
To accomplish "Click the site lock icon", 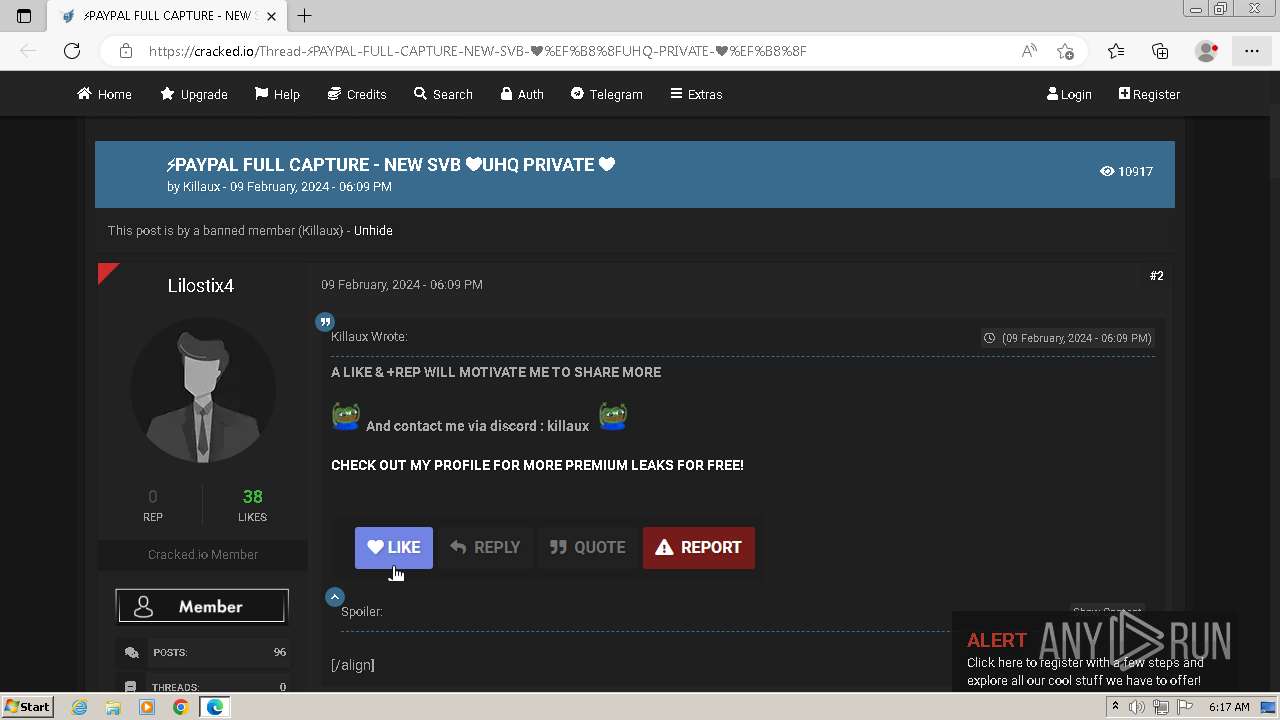I will tap(125, 51).
